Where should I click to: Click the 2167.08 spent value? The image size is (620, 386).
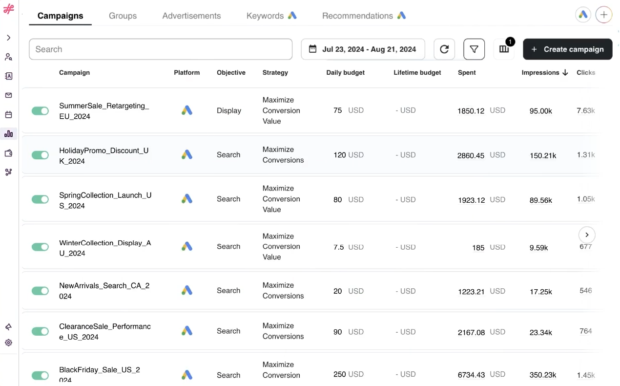(x=471, y=333)
